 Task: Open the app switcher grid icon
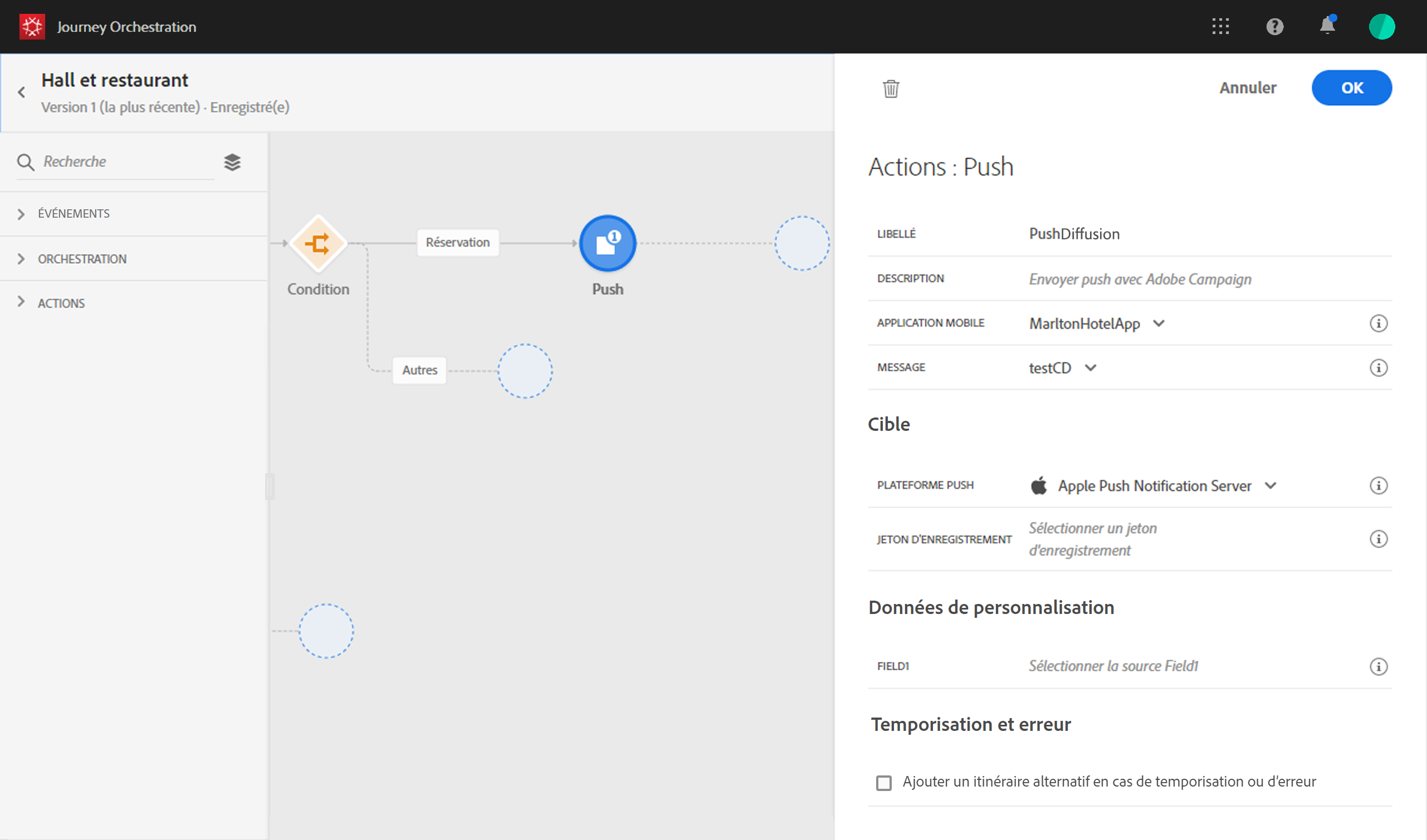click(x=1220, y=27)
